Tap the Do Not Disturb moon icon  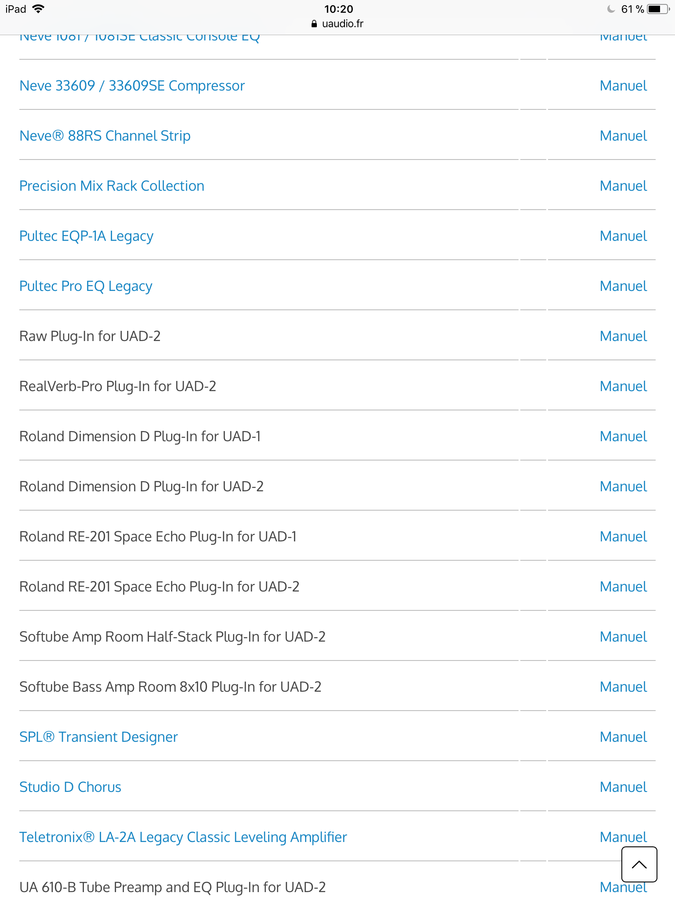click(x=611, y=9)
